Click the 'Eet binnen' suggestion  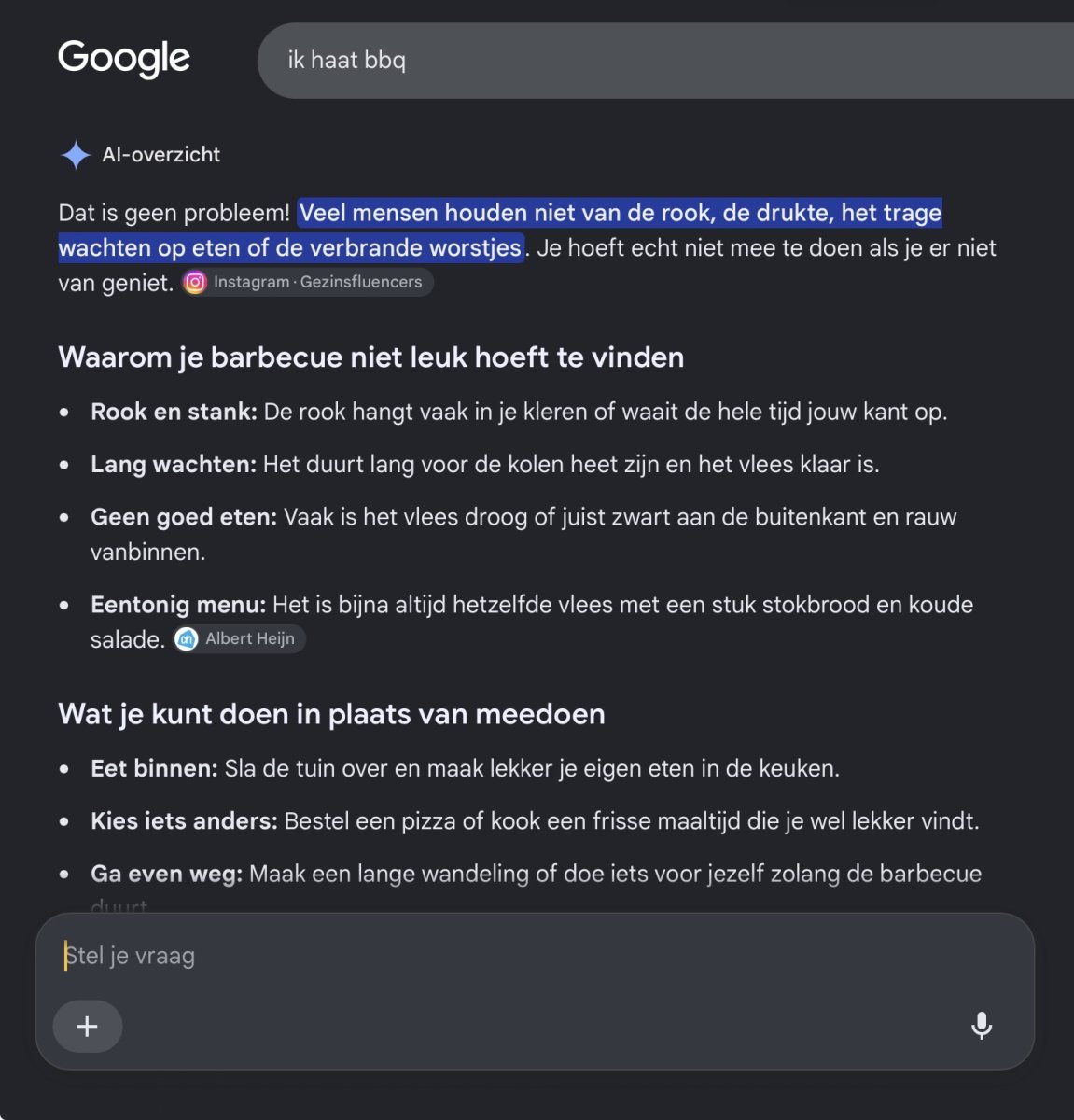[x=466, y=769]
